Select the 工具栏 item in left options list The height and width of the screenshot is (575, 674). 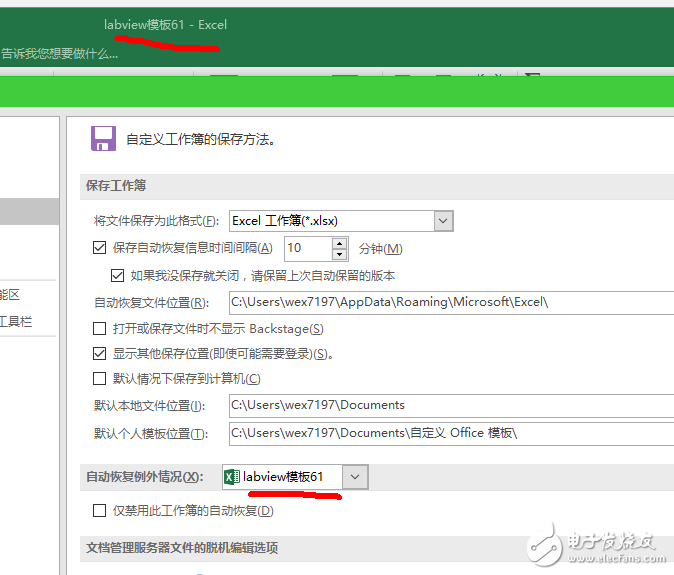click(16, 321)
